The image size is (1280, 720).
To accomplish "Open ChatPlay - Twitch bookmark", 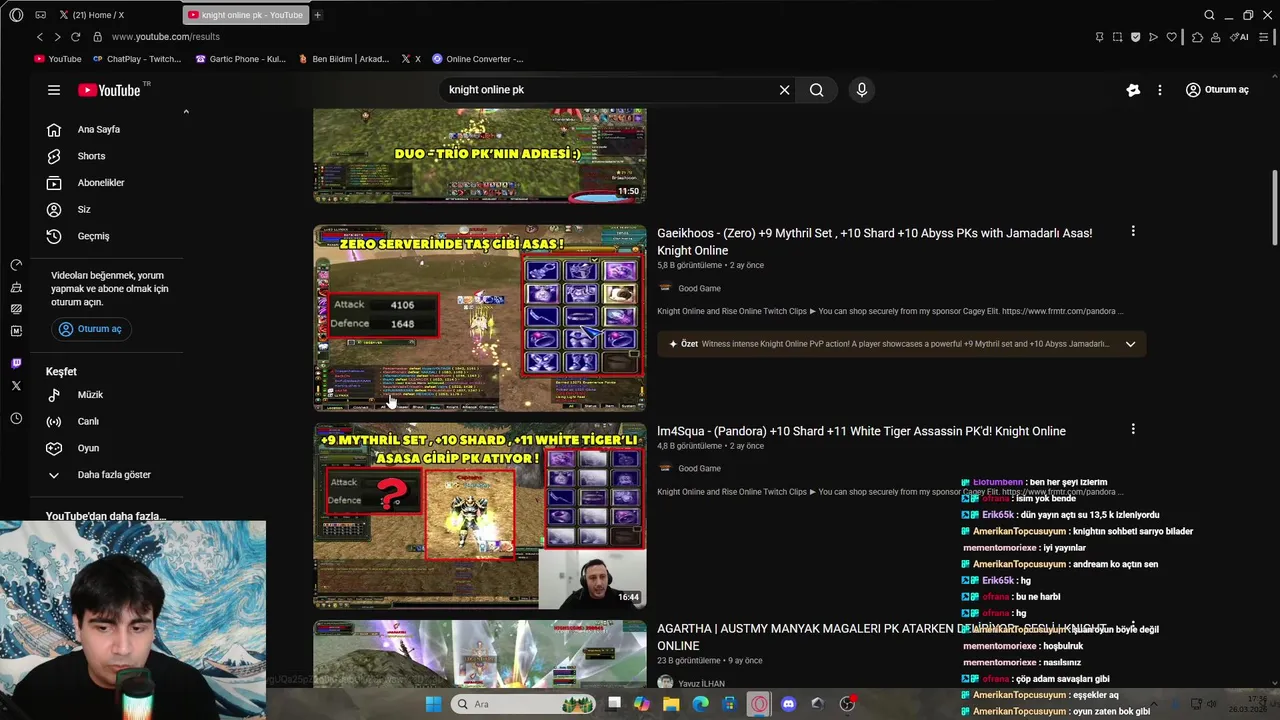I will 137,59.
